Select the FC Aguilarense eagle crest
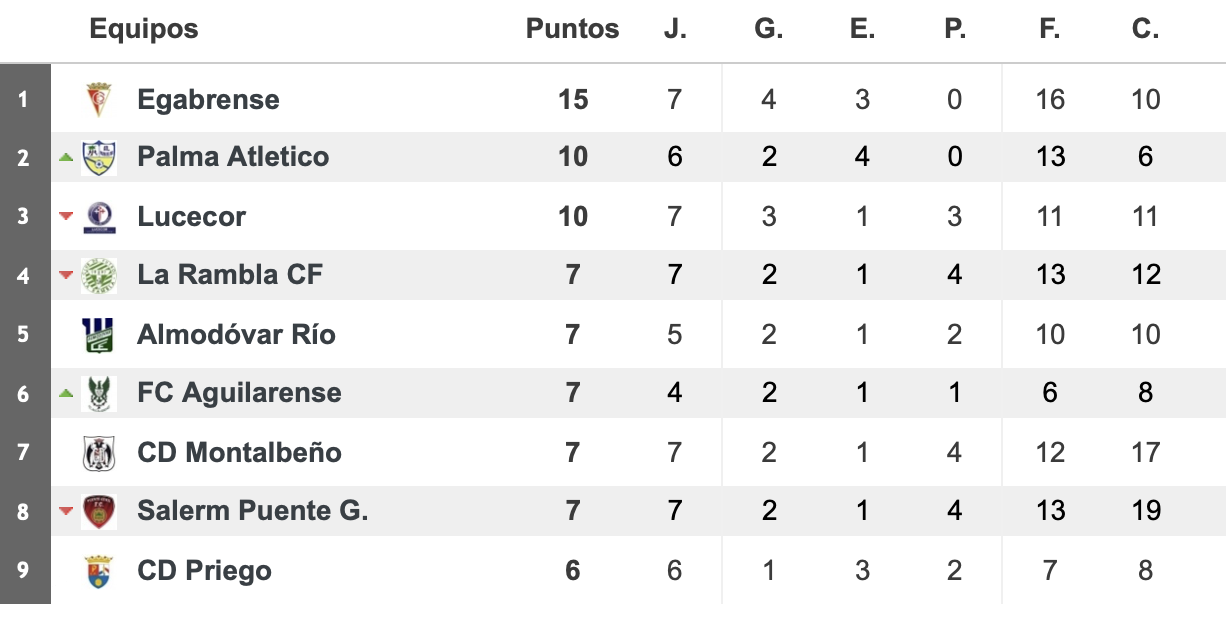The height and width of the screenshot is (628, 1226). (99, 393)
